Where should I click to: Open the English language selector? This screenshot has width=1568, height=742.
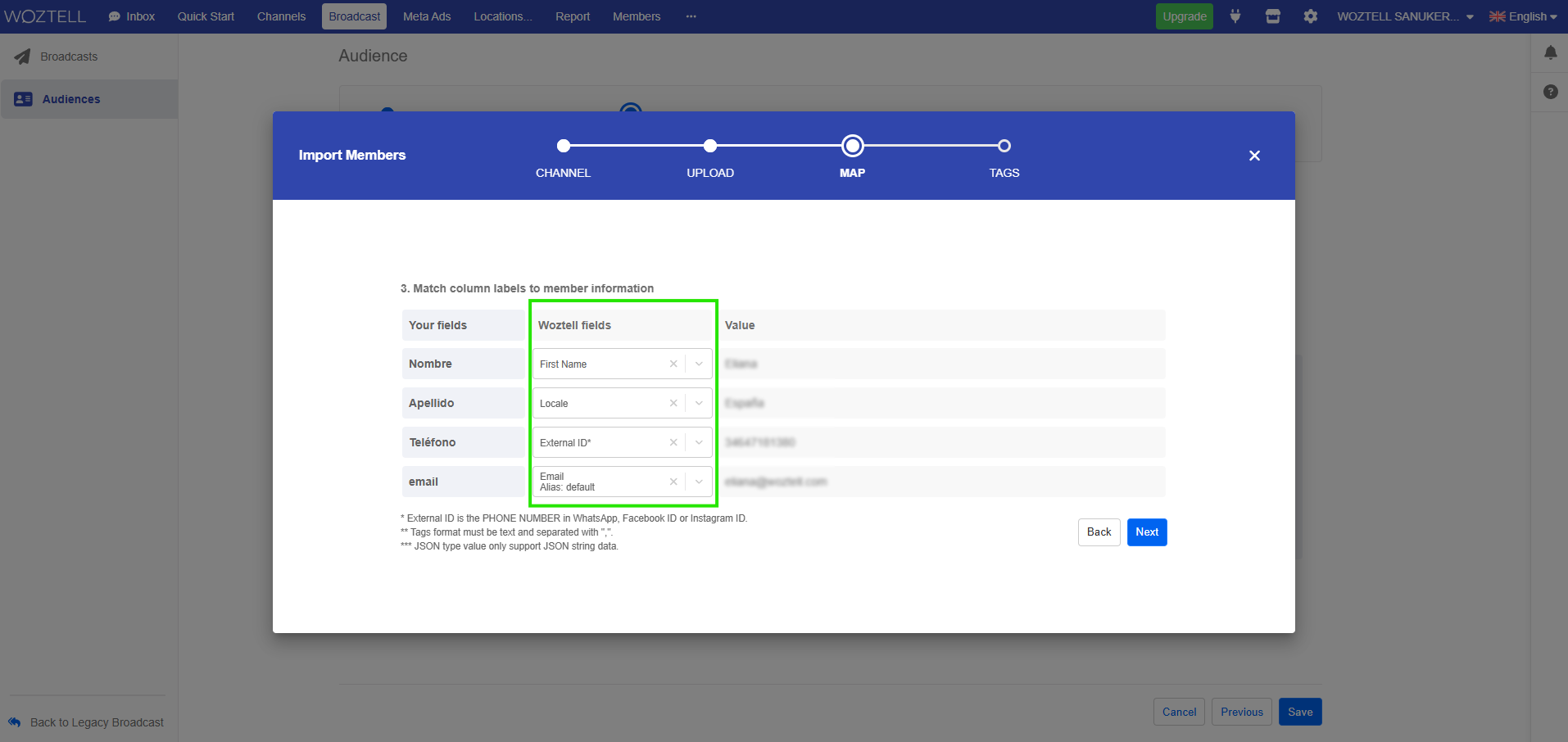click(1523, 16)
